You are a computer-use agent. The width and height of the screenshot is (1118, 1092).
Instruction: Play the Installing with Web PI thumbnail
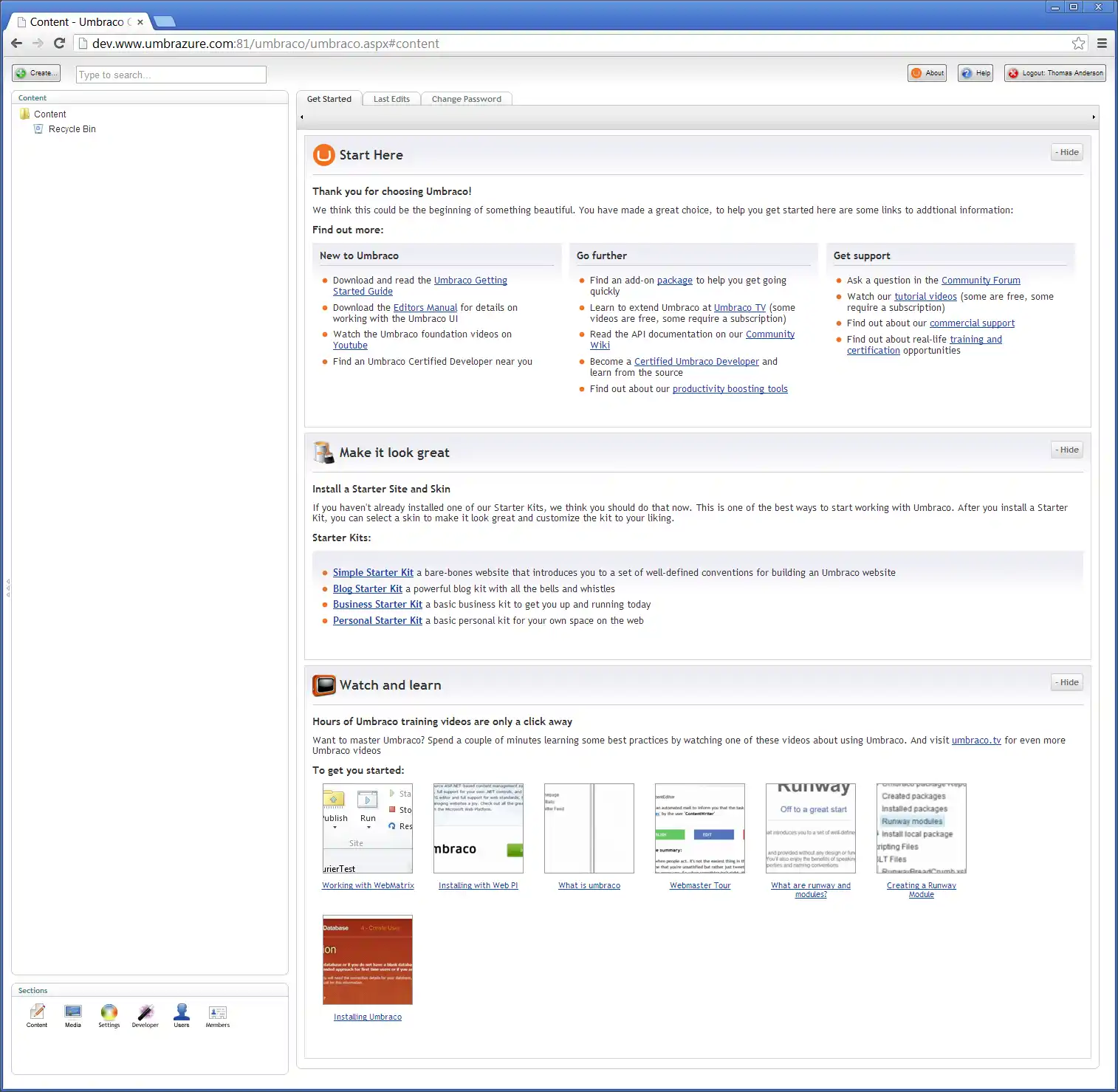479,828
